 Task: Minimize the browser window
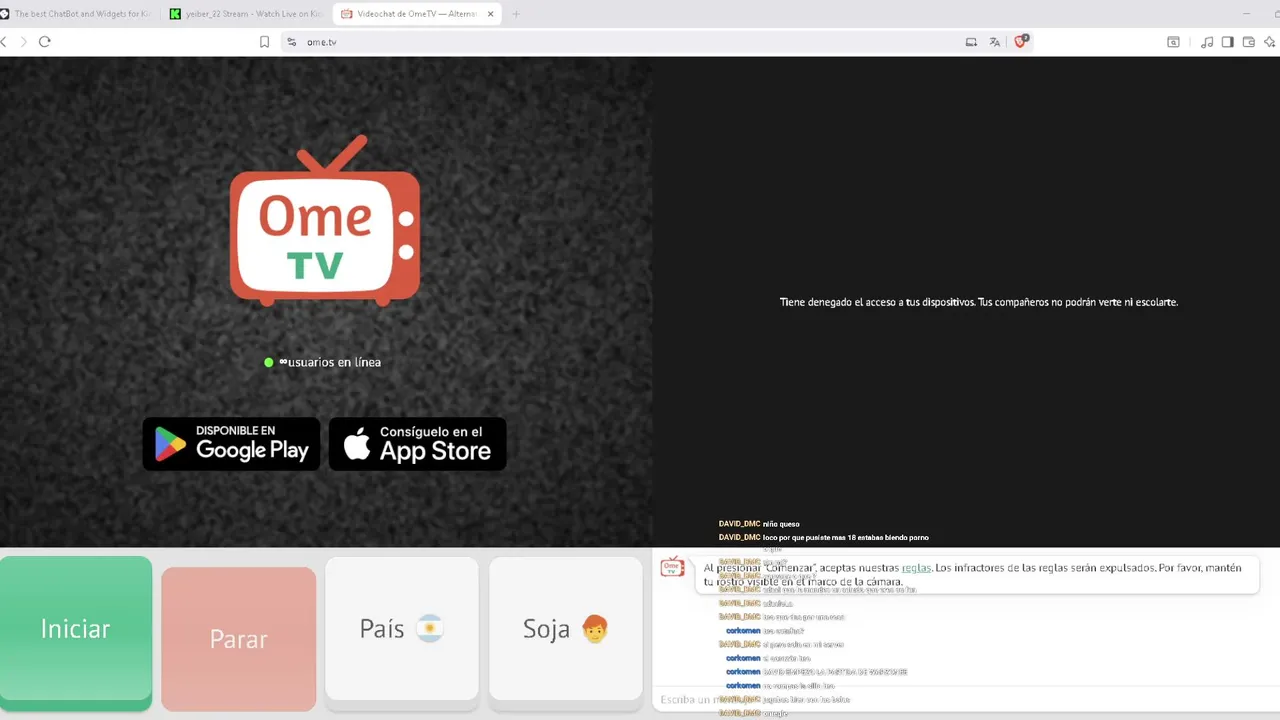coord(1247,14)
